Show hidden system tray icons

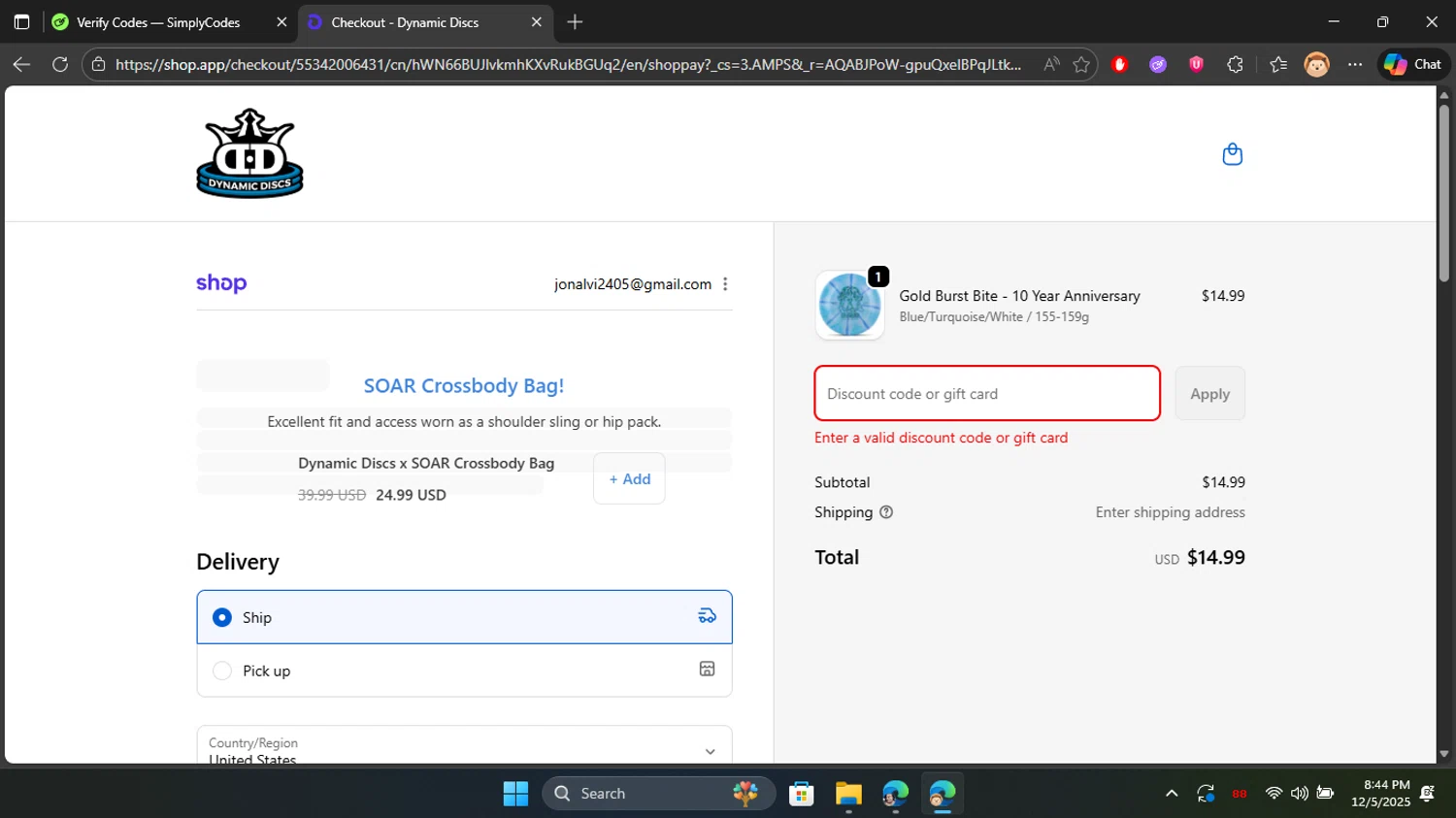(1172, 794)
